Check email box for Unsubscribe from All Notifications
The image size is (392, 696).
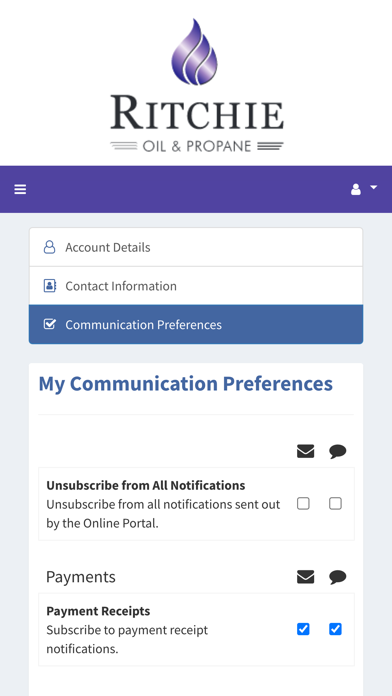[303, 503]
